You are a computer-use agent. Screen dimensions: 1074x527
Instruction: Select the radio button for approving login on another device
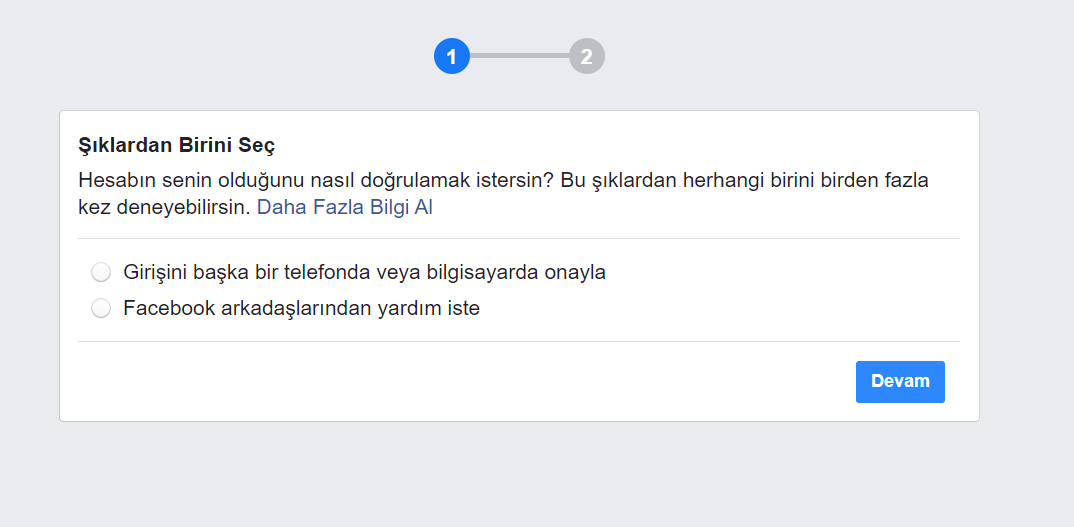pos(101,272)
